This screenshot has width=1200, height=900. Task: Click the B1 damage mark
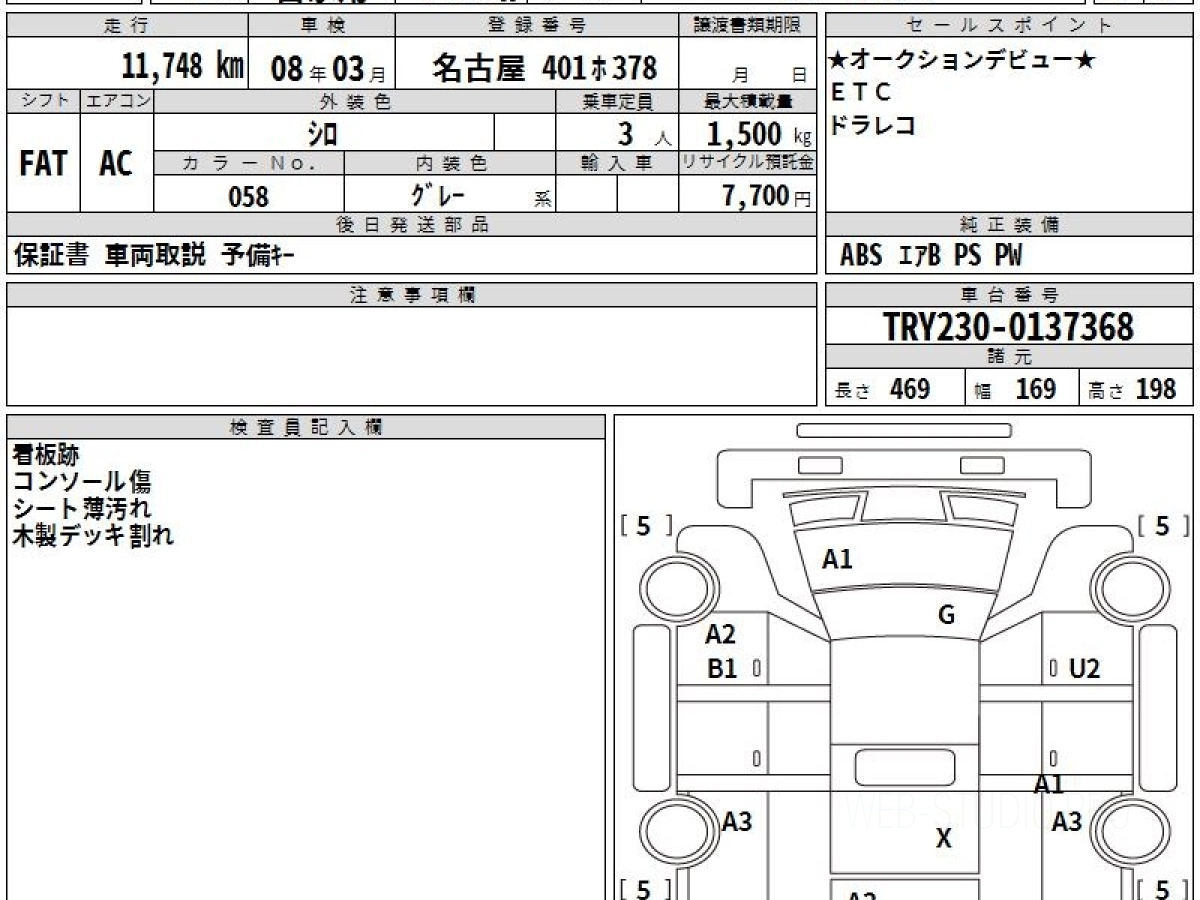(x=721, y=669)
